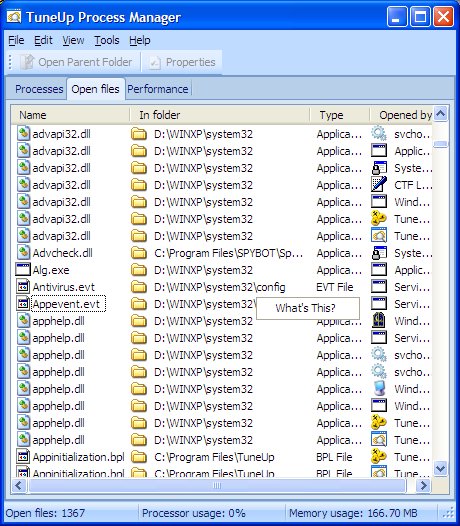The width and height of the screenshot is (460, 526).
Task: Click the horizontal scrollbar right arrow
Action: click(x=423, y=485)
